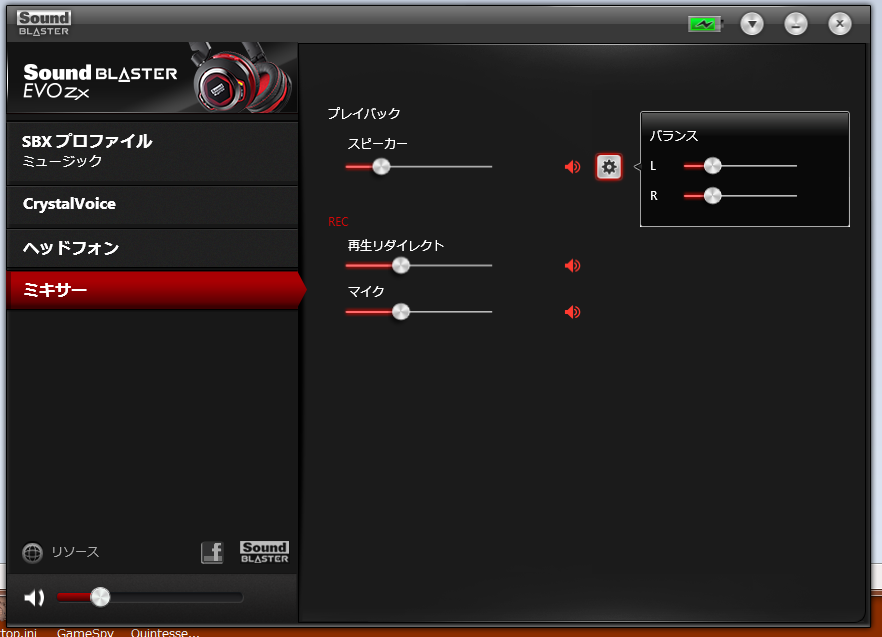Click the リソース text link
The image size is (882, 637).
pos(75,552)
